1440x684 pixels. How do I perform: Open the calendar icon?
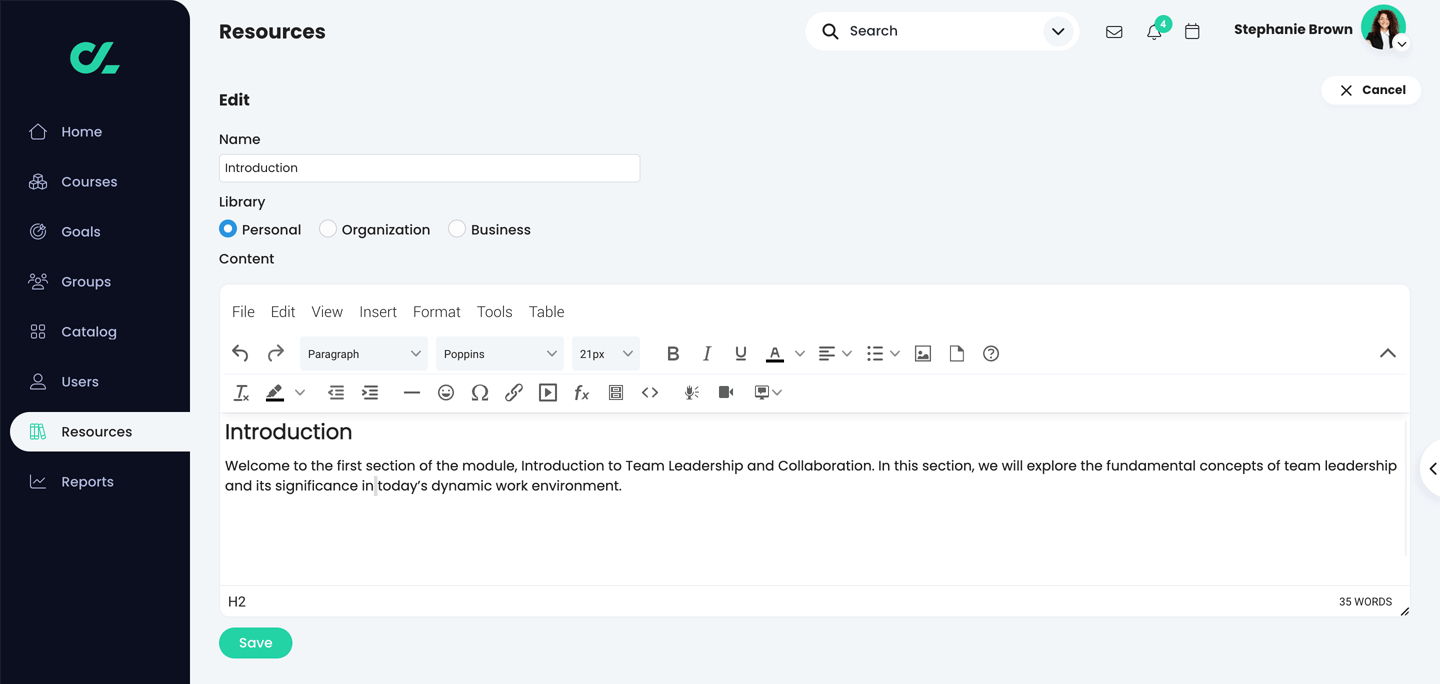[x=1192, y=32]
